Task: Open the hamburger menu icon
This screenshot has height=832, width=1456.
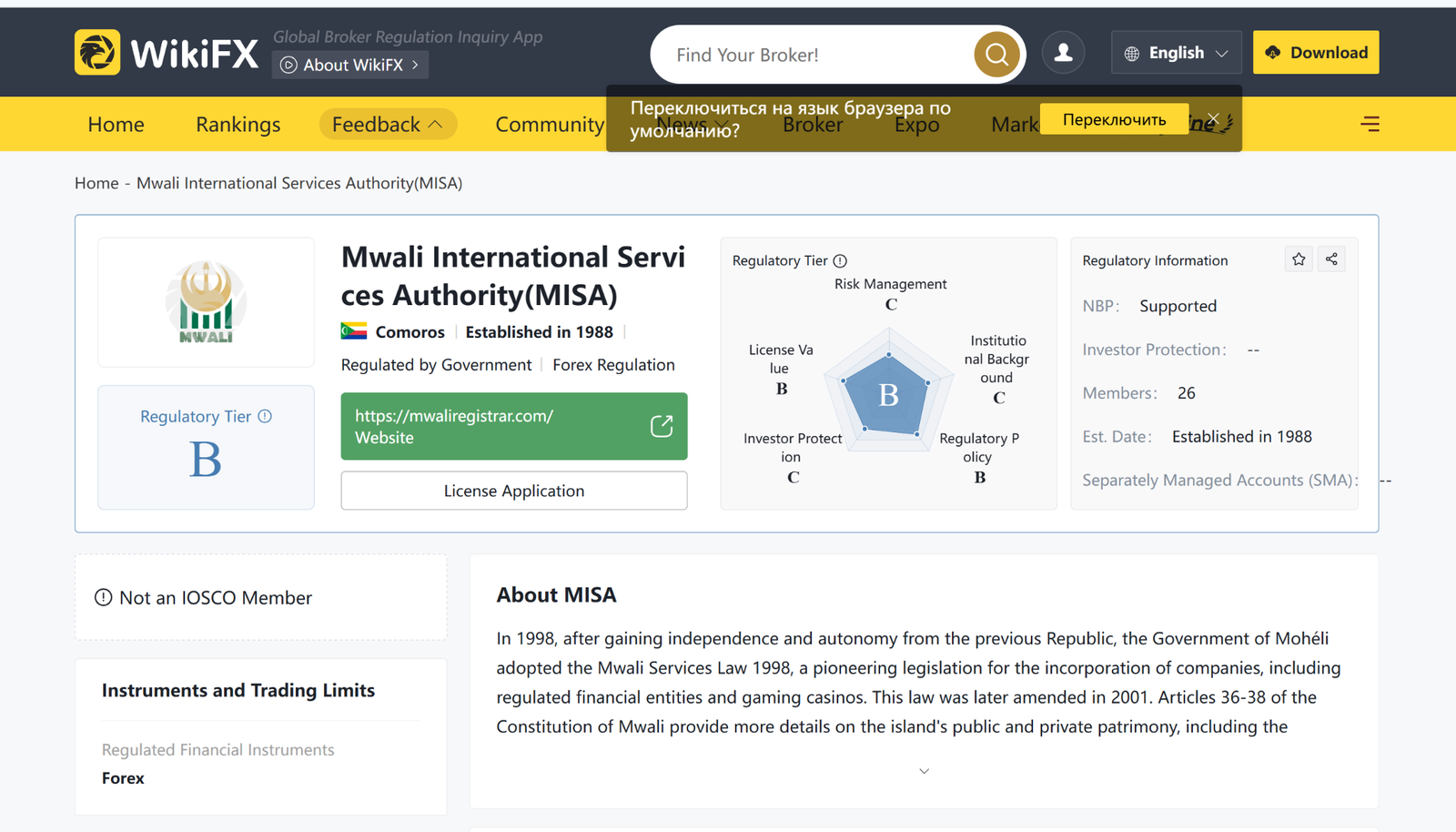Action: pos(1370,124)
